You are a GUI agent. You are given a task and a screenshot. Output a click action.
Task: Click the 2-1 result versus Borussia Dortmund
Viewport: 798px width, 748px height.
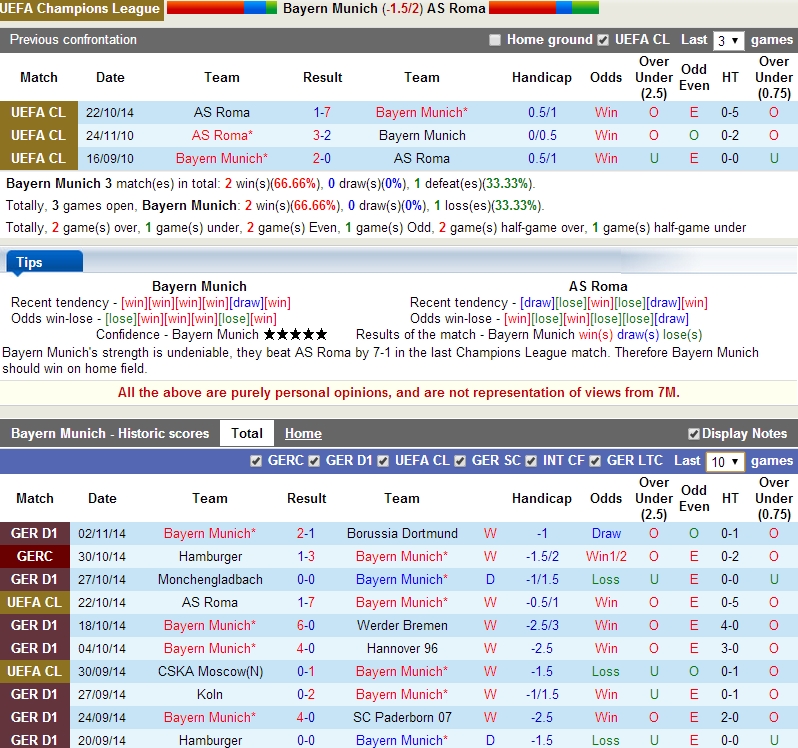pos(305,533)
